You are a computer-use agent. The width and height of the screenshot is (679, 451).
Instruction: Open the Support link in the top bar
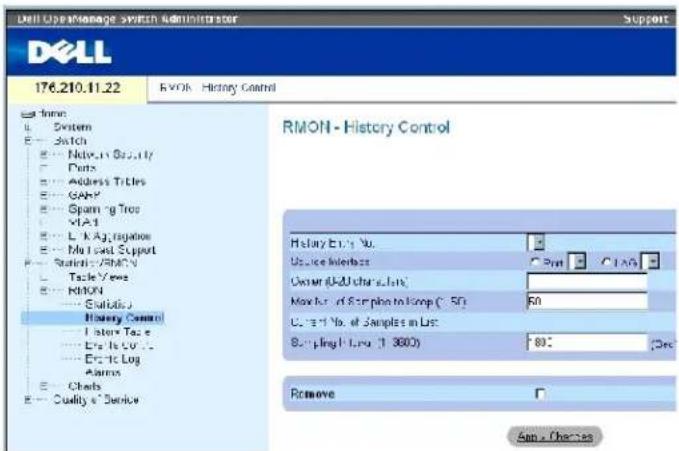(646, 19)
